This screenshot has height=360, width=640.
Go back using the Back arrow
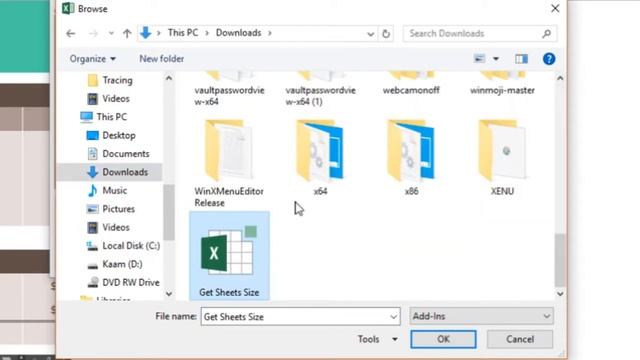(x=71, y=33)
